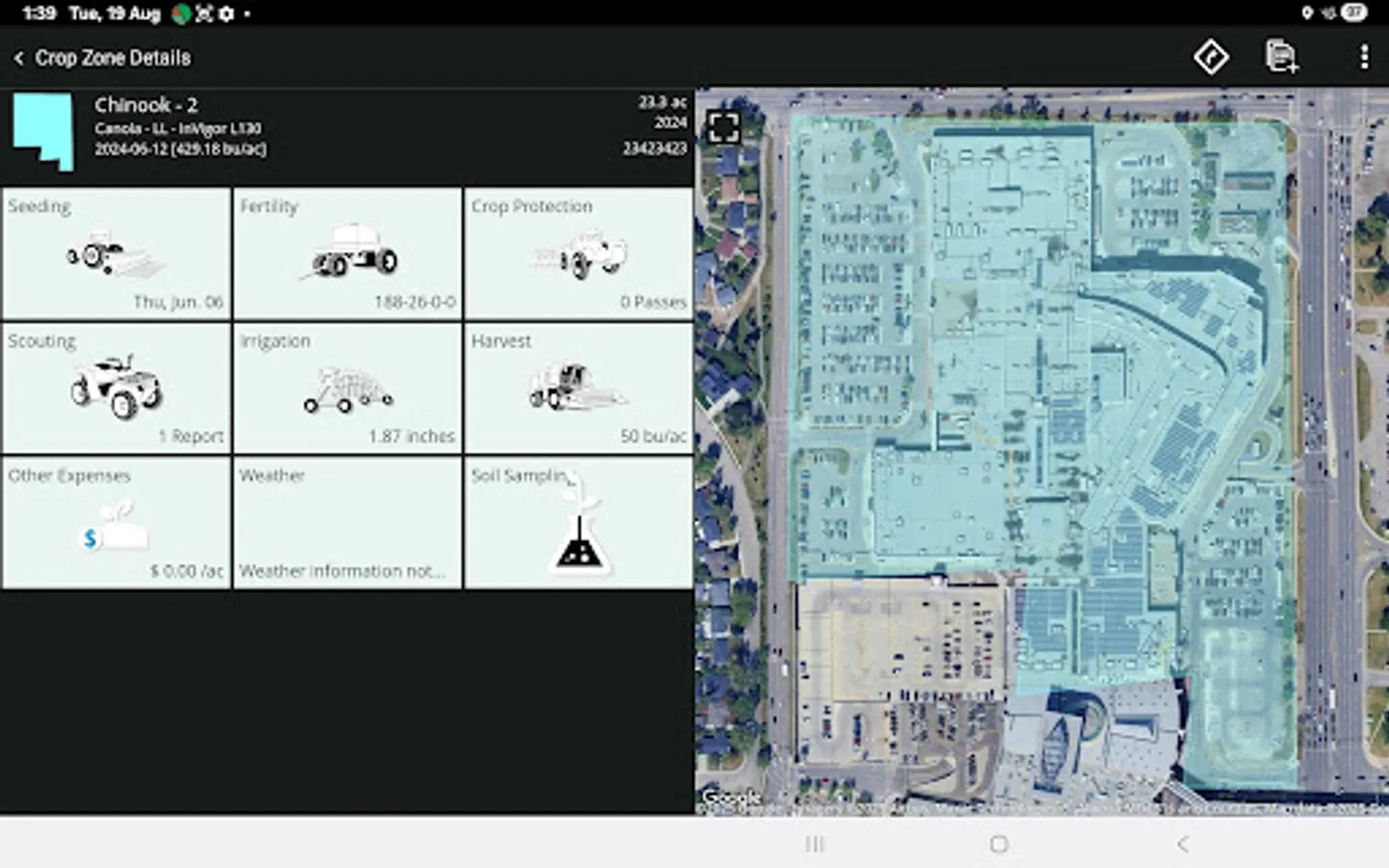Open Irrigation via the pivot icon
The width and height of the screenshot is (1389, 868).
(x=347, y=391)
